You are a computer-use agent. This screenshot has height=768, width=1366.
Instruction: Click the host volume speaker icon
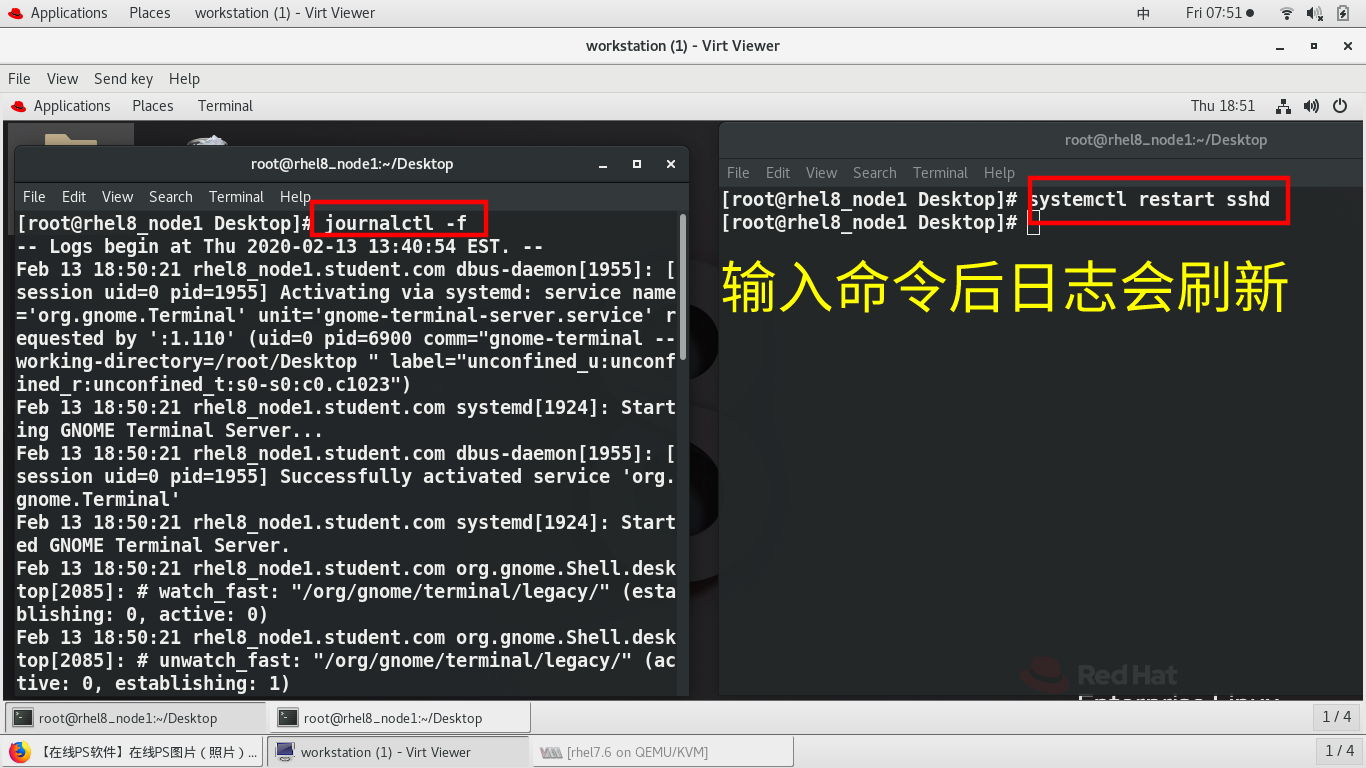coord(1314,13)
